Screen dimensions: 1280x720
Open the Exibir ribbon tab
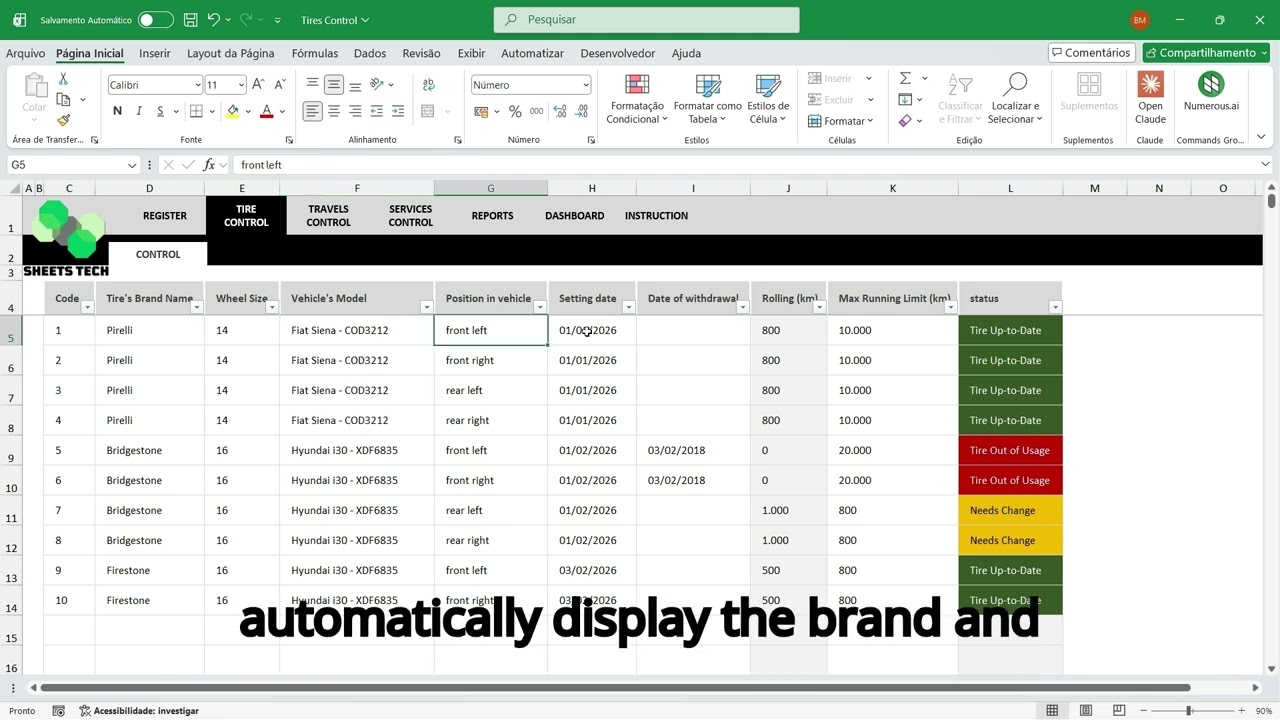coord(471,53)
